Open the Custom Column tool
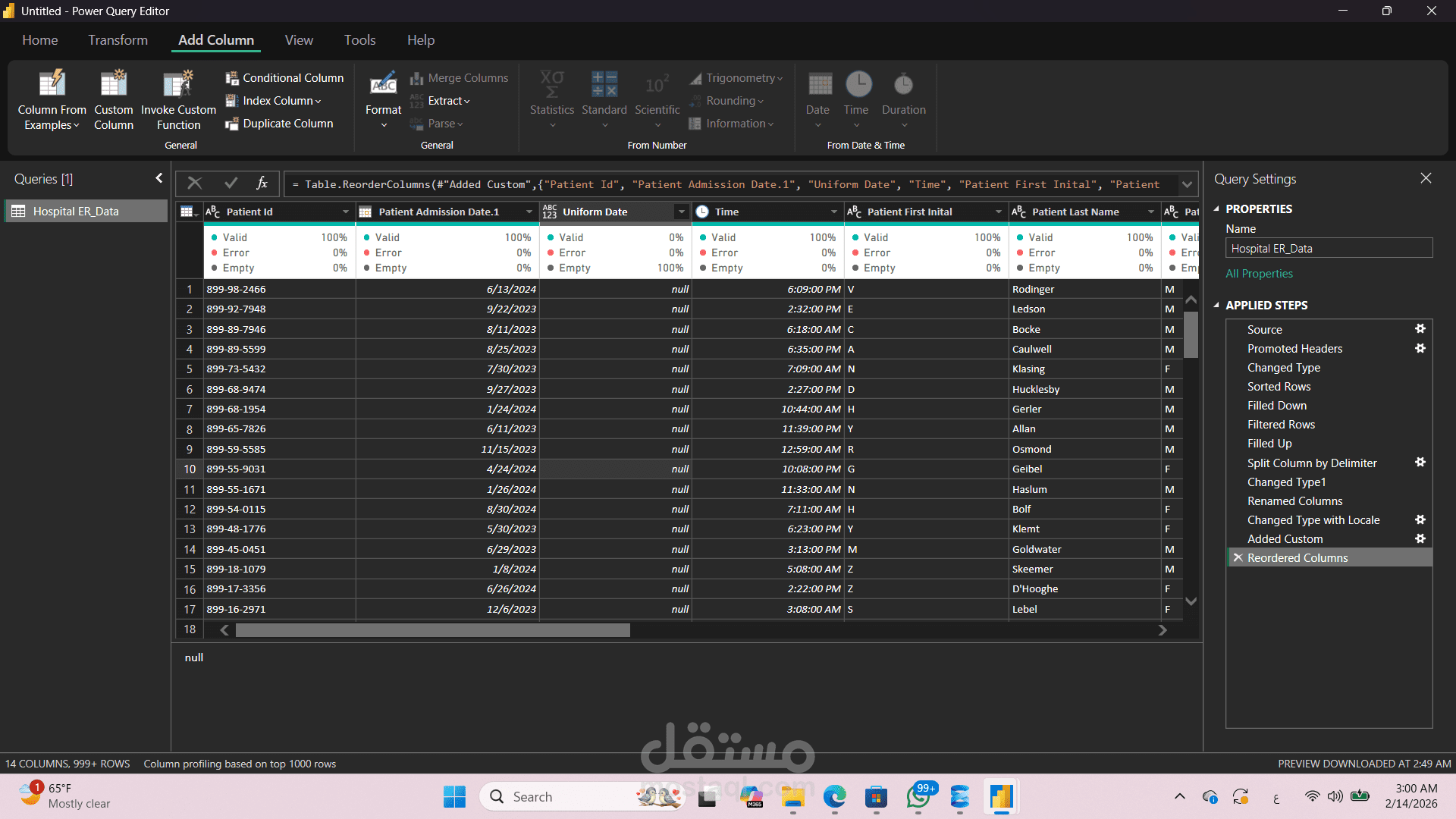1456x819 pixels. [x=114, y=85]
